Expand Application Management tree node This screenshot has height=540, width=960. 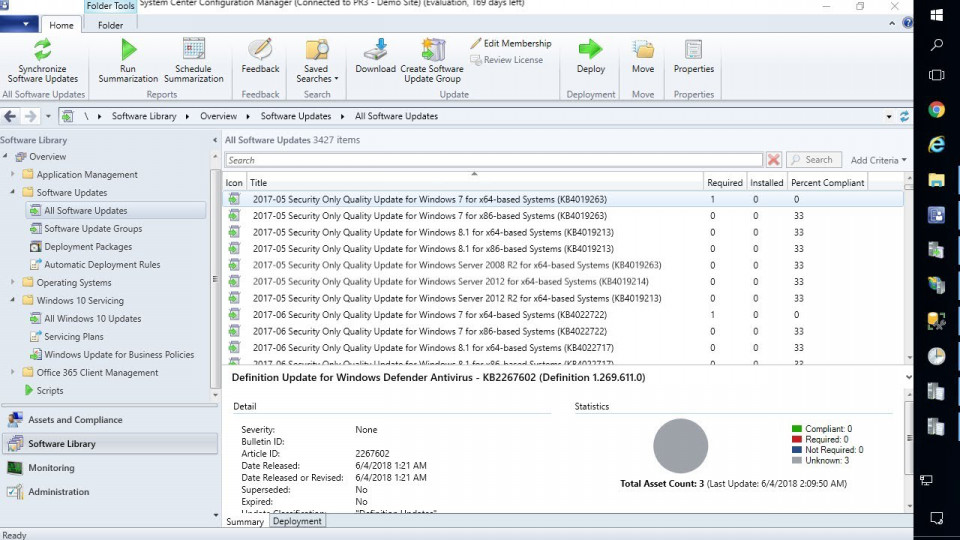13,174
